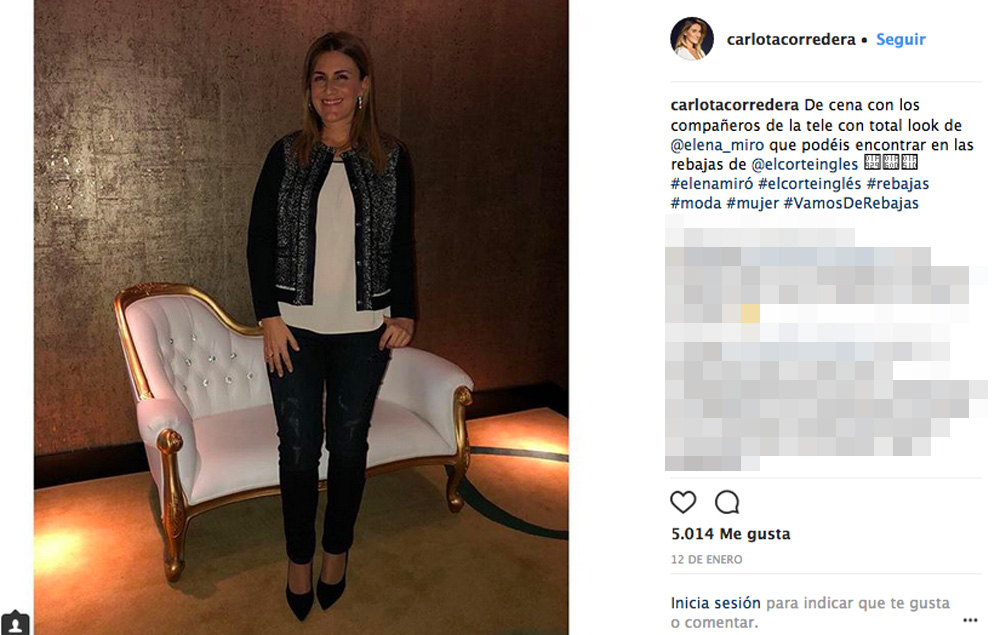1000x635 pixels.
Task: Open the #elcorteinglés hashtag
Action: (x=809, y=184)
